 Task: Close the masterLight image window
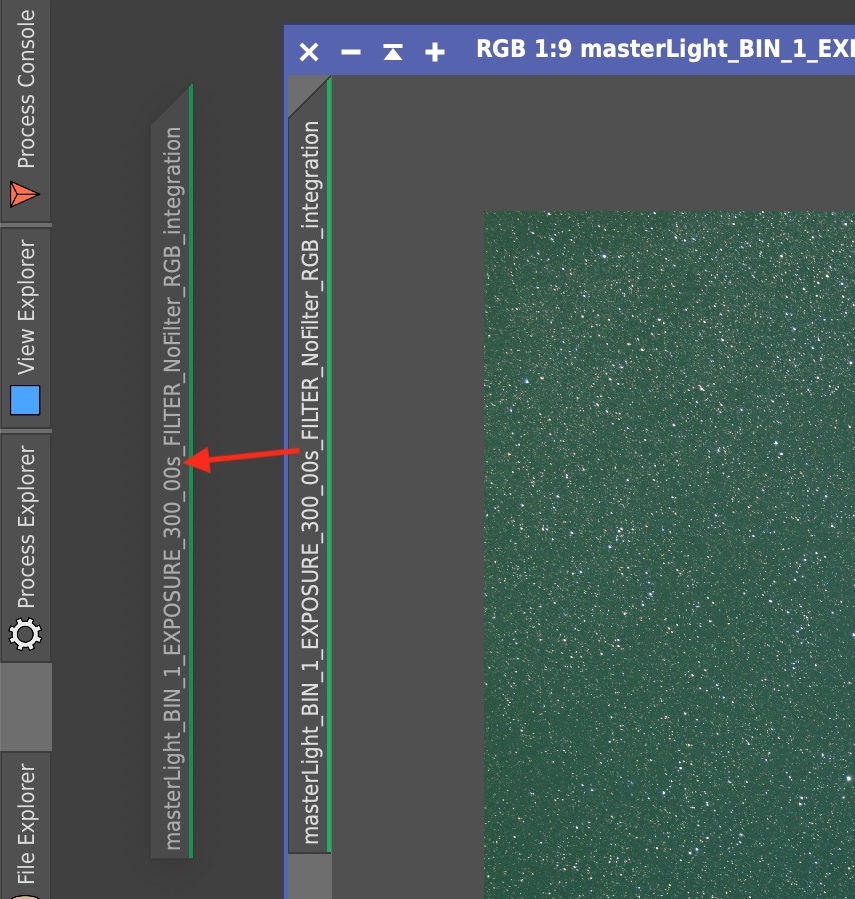[x=309, y=51]
